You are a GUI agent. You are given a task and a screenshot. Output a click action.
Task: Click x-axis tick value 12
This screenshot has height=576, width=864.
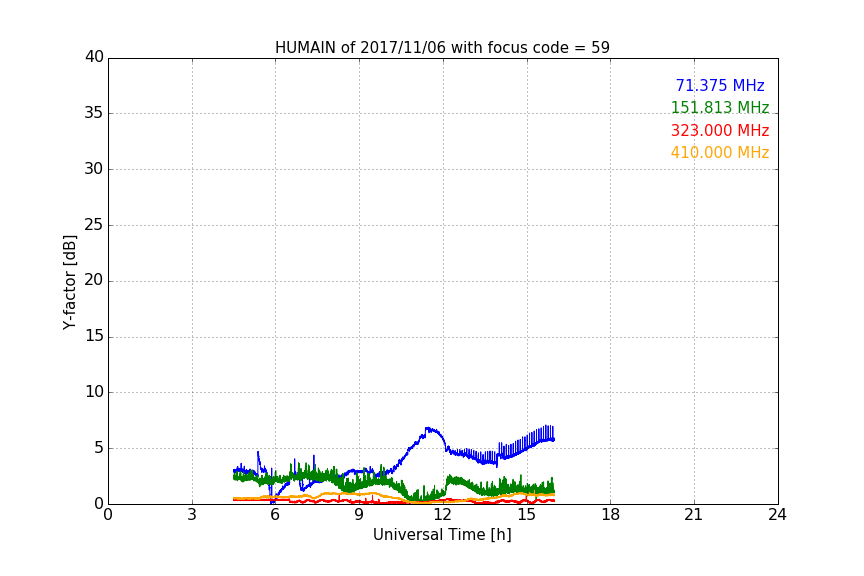pos(442,515)
